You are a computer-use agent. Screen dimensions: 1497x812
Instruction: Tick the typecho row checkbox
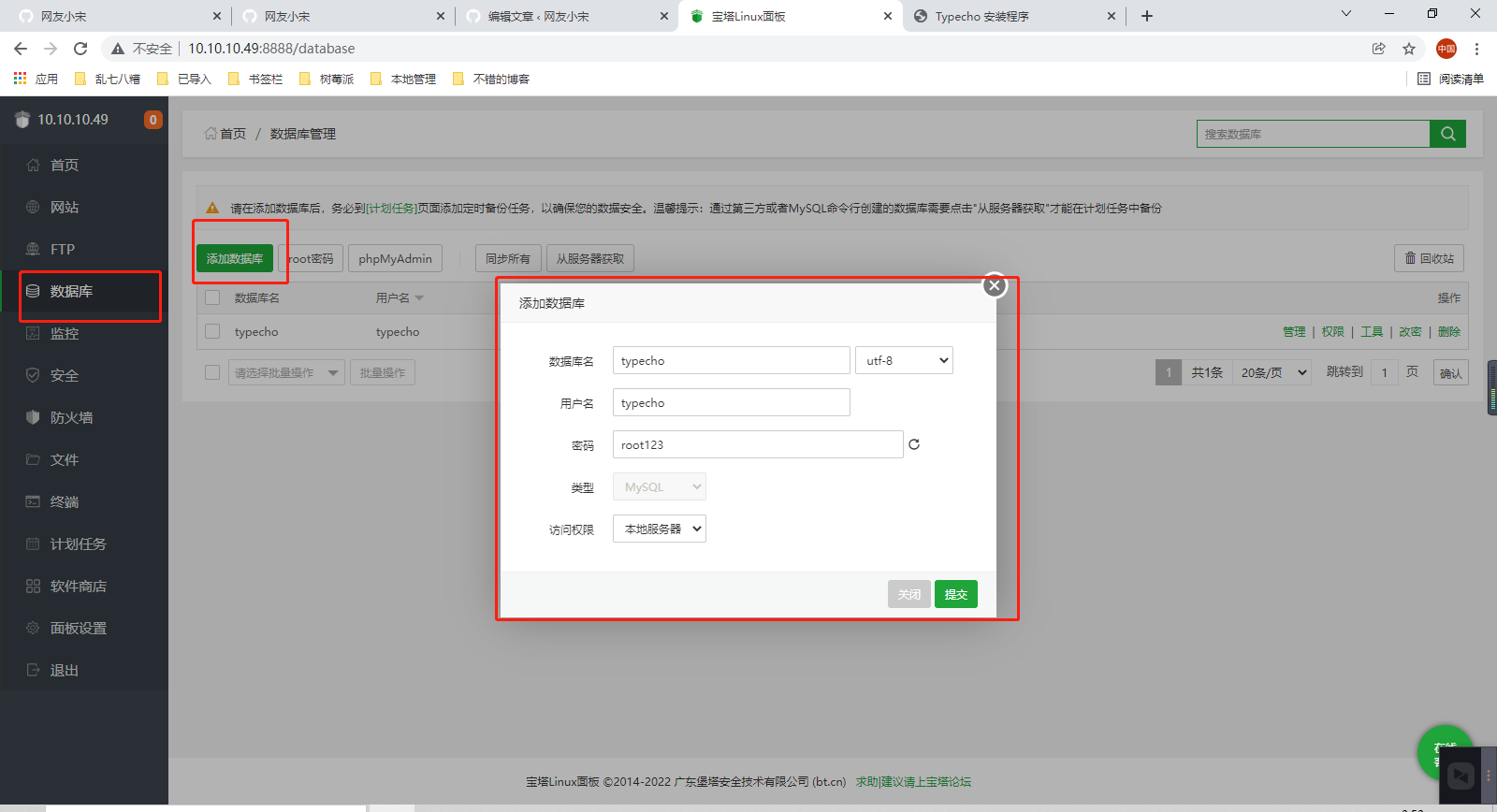[212, 331]
